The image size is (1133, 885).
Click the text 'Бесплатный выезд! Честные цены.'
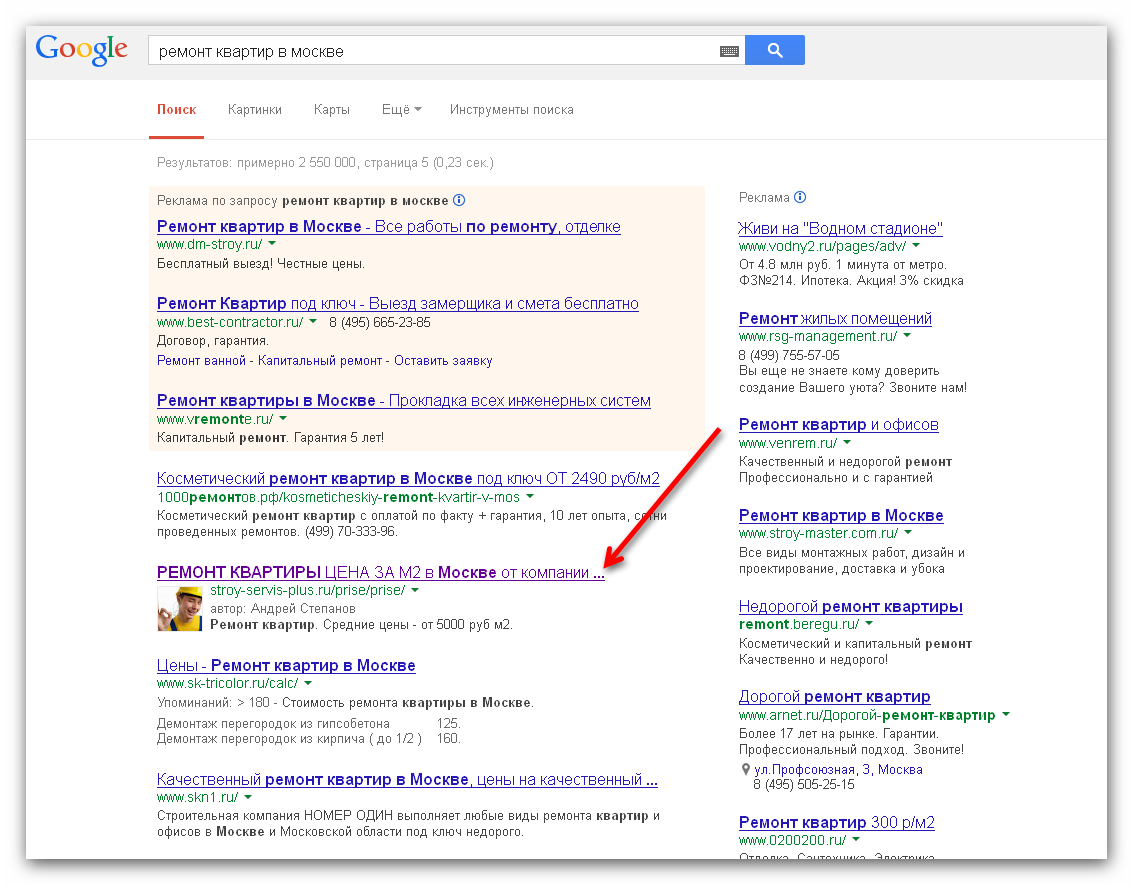[x=261, y=264]
